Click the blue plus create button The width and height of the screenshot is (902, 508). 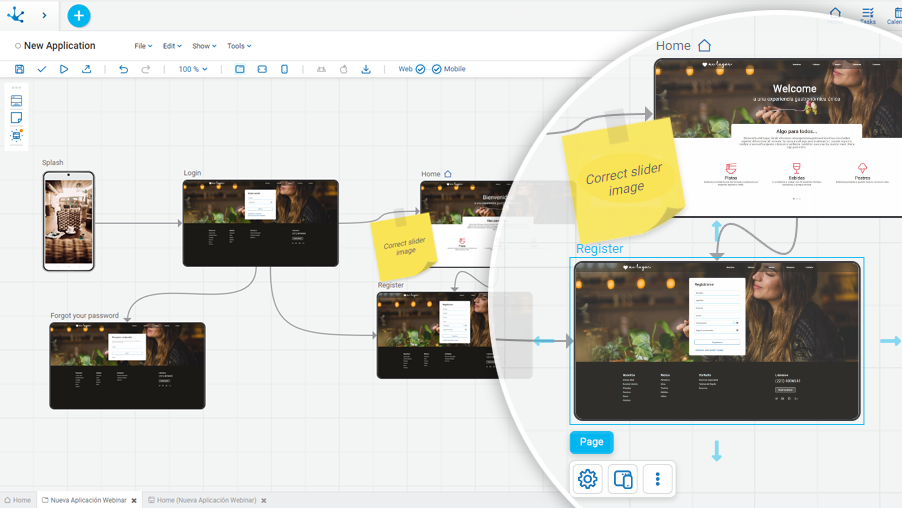(79, 16)
